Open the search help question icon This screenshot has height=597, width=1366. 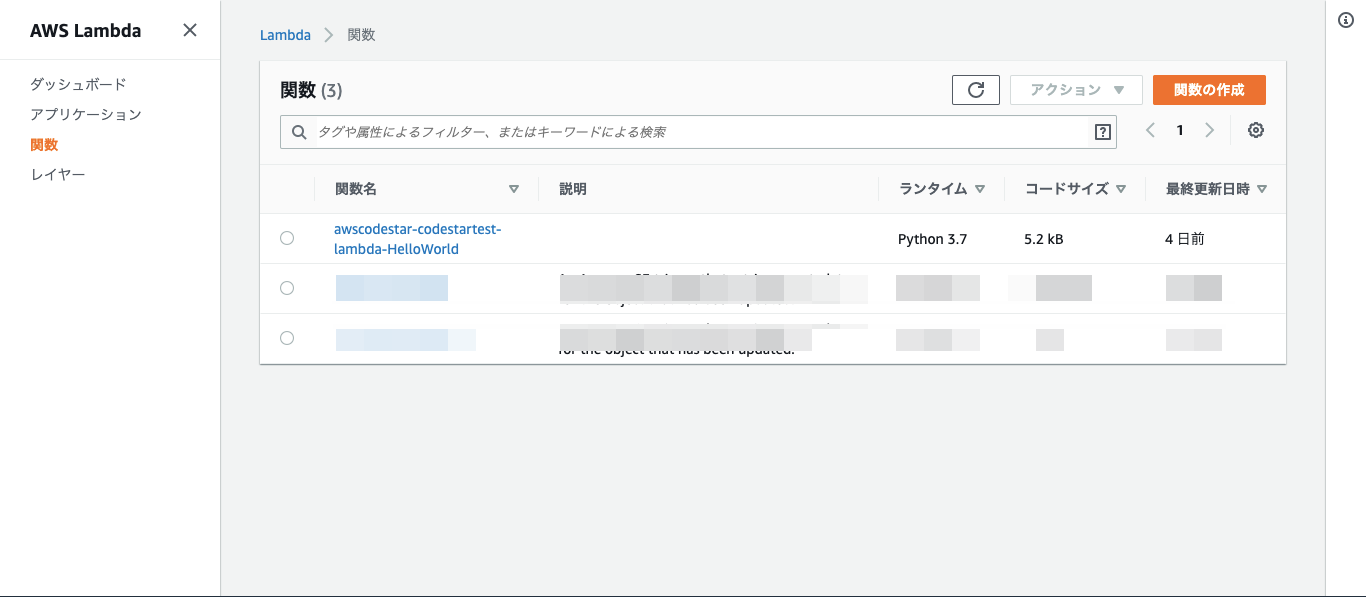tap(1103, 132)
